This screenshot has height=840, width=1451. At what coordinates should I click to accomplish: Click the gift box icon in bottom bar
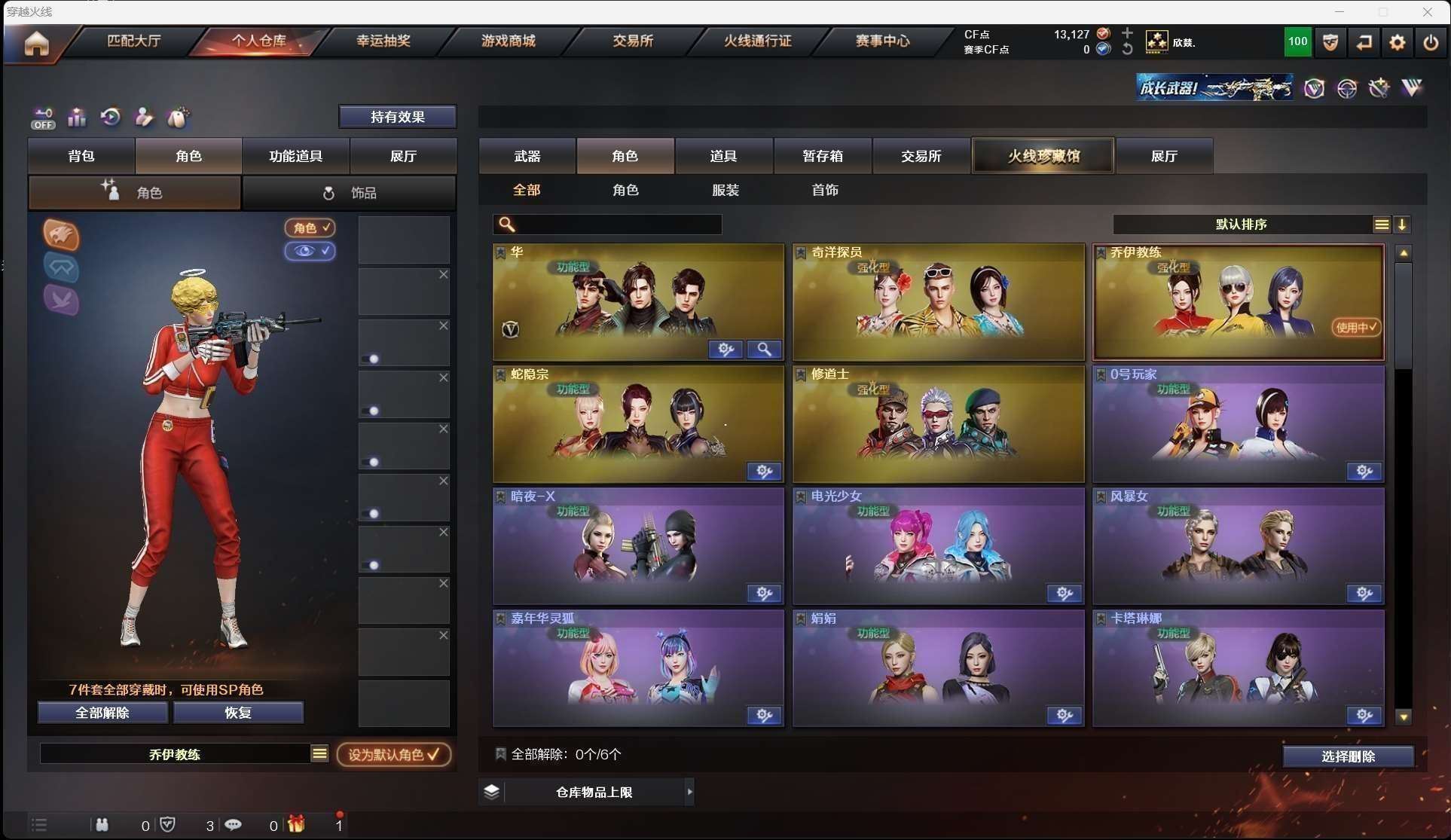pos(296,825)
